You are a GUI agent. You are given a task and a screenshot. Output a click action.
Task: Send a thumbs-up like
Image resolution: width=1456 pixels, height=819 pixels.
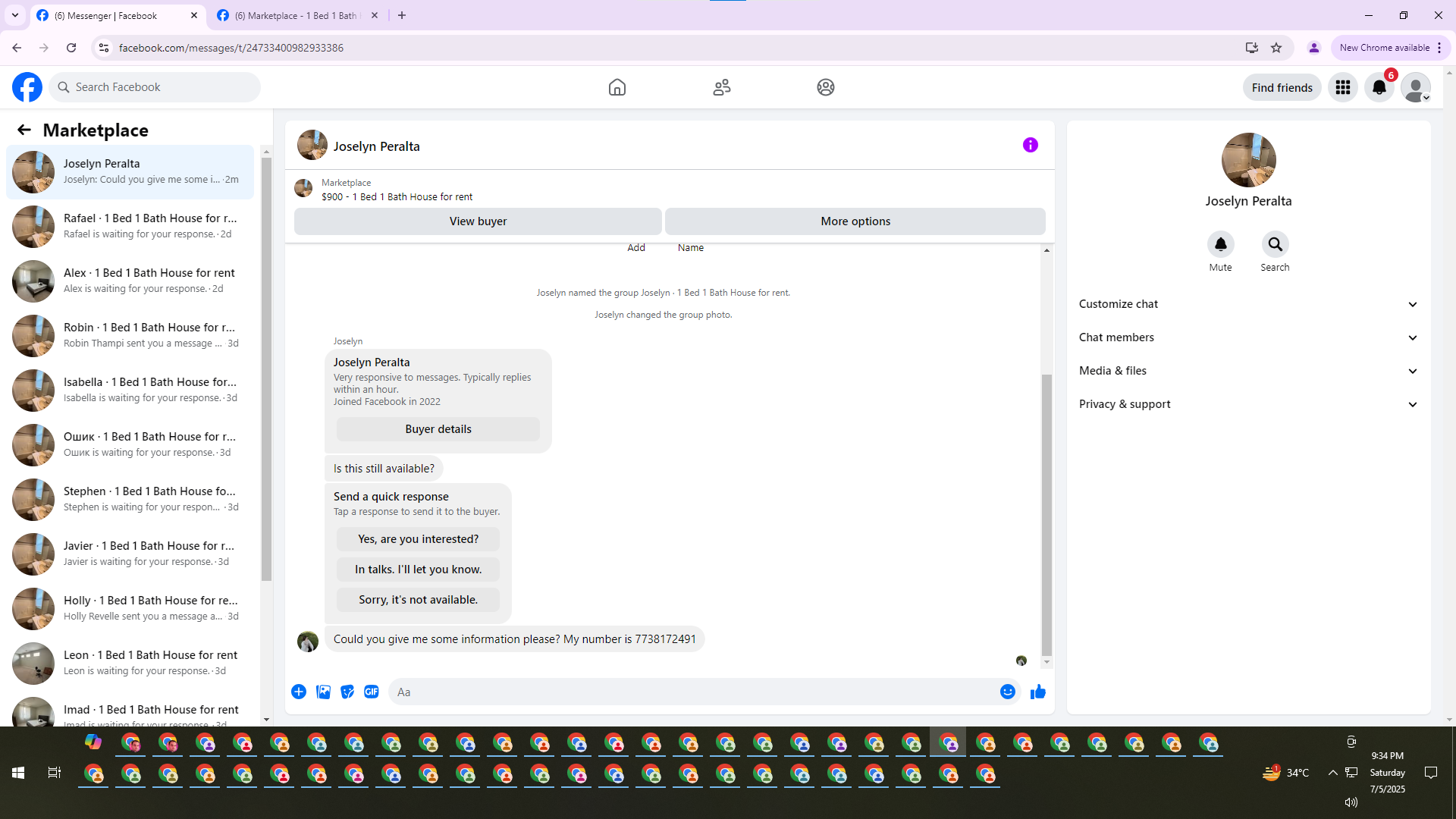[x=1037, y=692]
